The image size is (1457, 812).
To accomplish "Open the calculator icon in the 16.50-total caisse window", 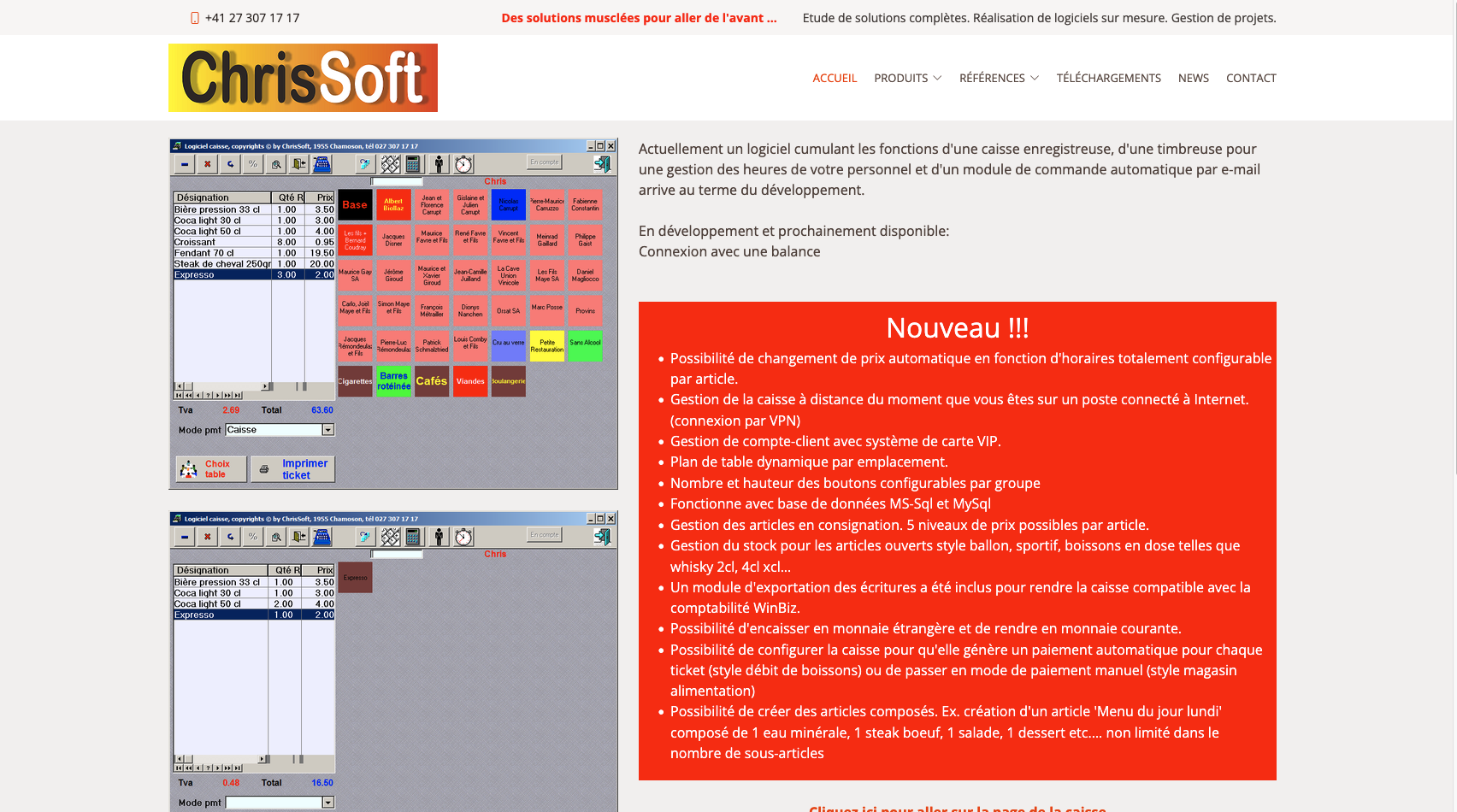I will [x=413, y=537].
